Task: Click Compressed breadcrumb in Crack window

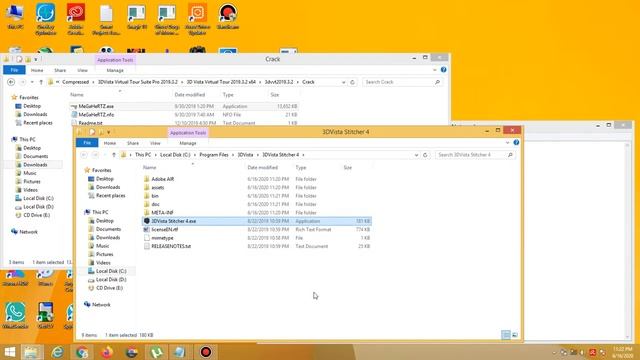Action: pos(76,82)
